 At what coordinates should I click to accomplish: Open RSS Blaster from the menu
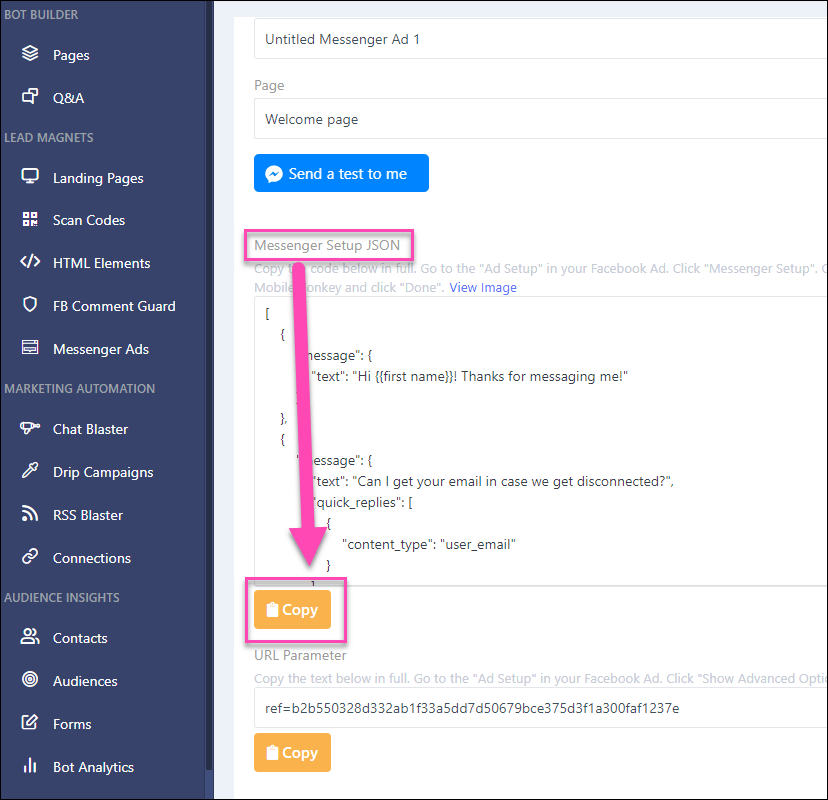point(88,515)
